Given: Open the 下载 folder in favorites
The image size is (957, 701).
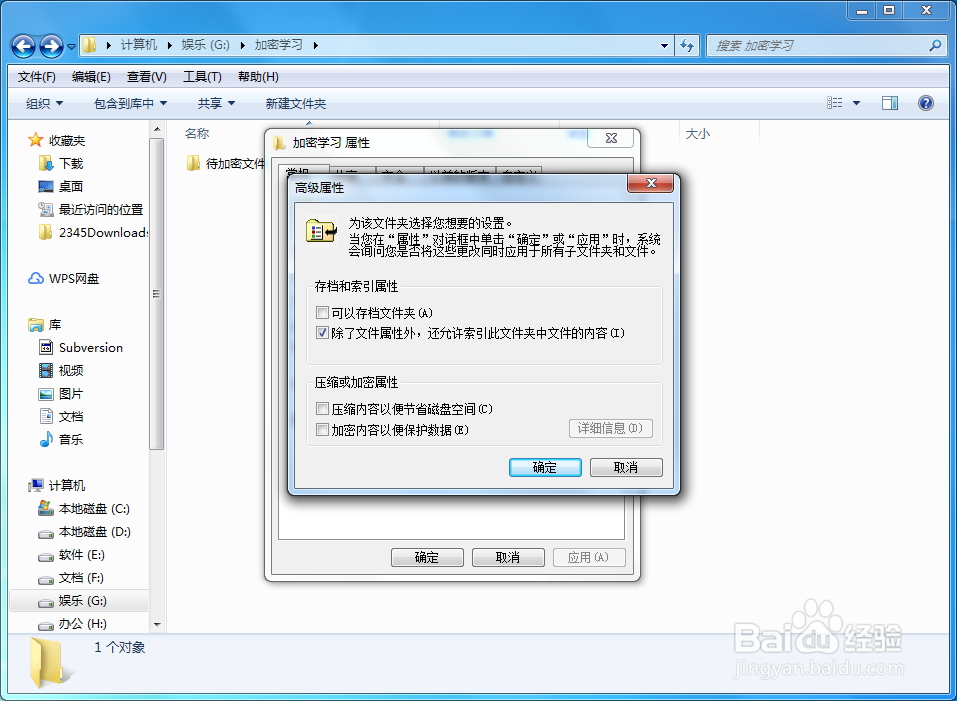Looking at the screenshot, I should 73,162.
